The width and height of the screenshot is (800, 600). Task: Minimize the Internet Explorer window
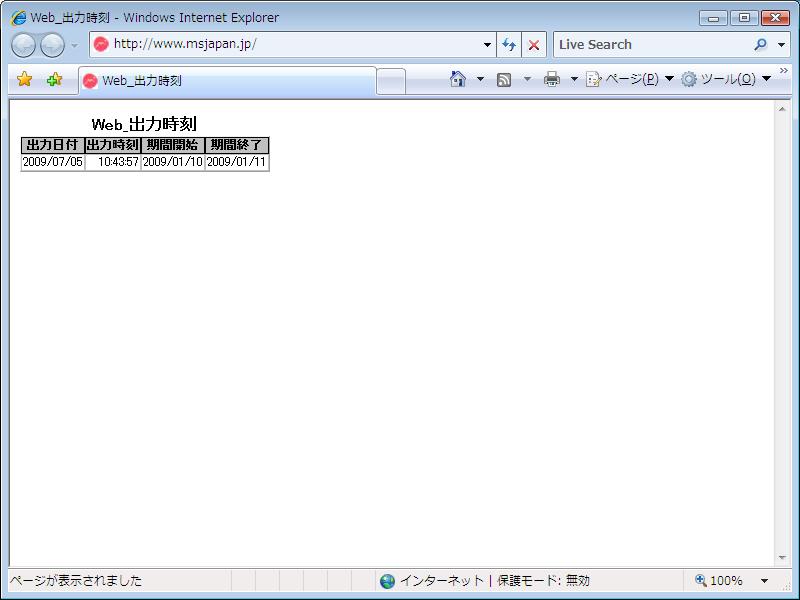pyautogui.click(x=713, y=18)
